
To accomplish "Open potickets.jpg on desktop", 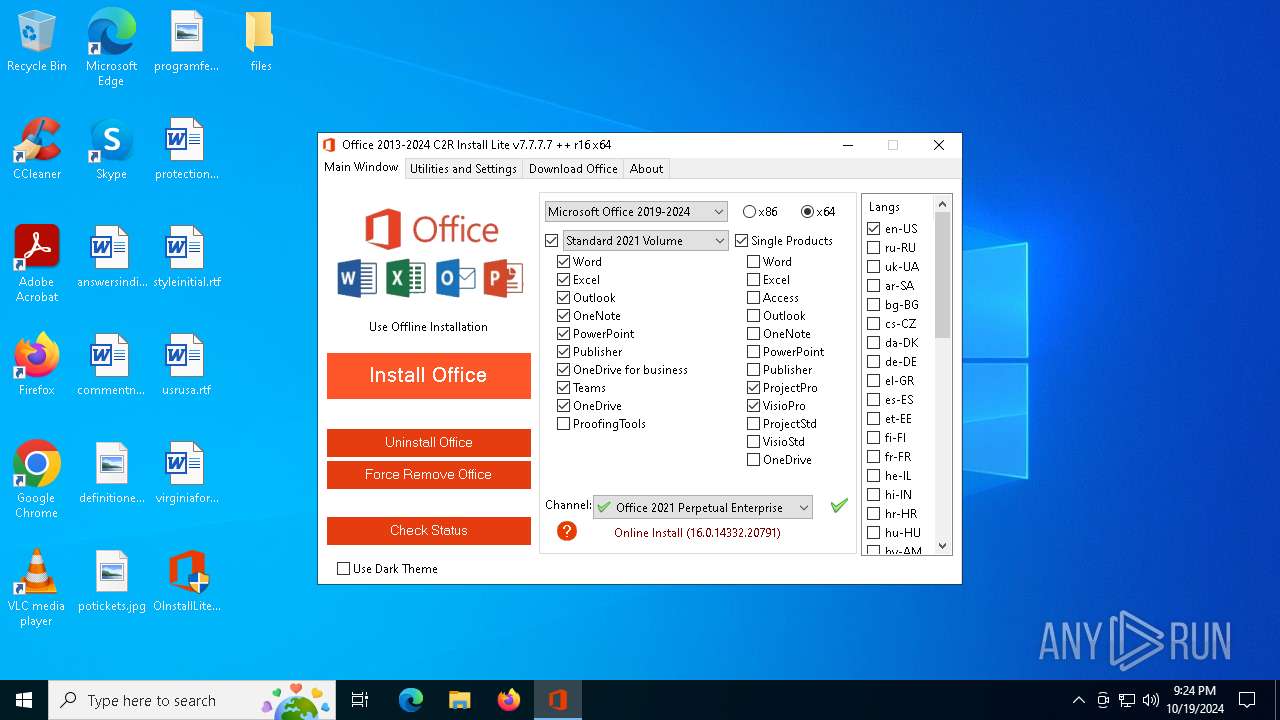I will tap(112, 581).
